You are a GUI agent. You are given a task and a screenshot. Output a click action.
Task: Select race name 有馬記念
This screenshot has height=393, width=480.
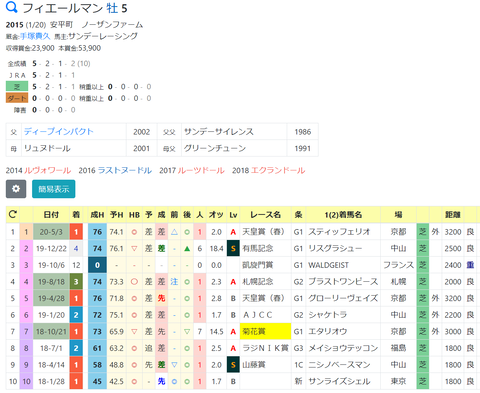click(x=258, y=248)
